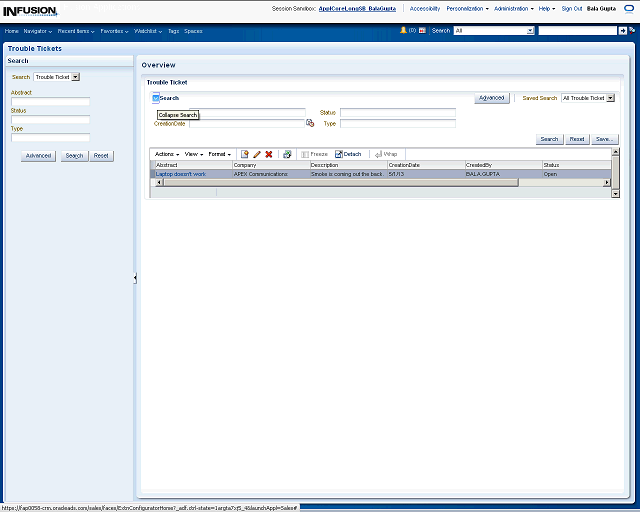The image size is (640, 512).
Task: Click the export to spreadsheet icon
Action: tap(287, 154)
